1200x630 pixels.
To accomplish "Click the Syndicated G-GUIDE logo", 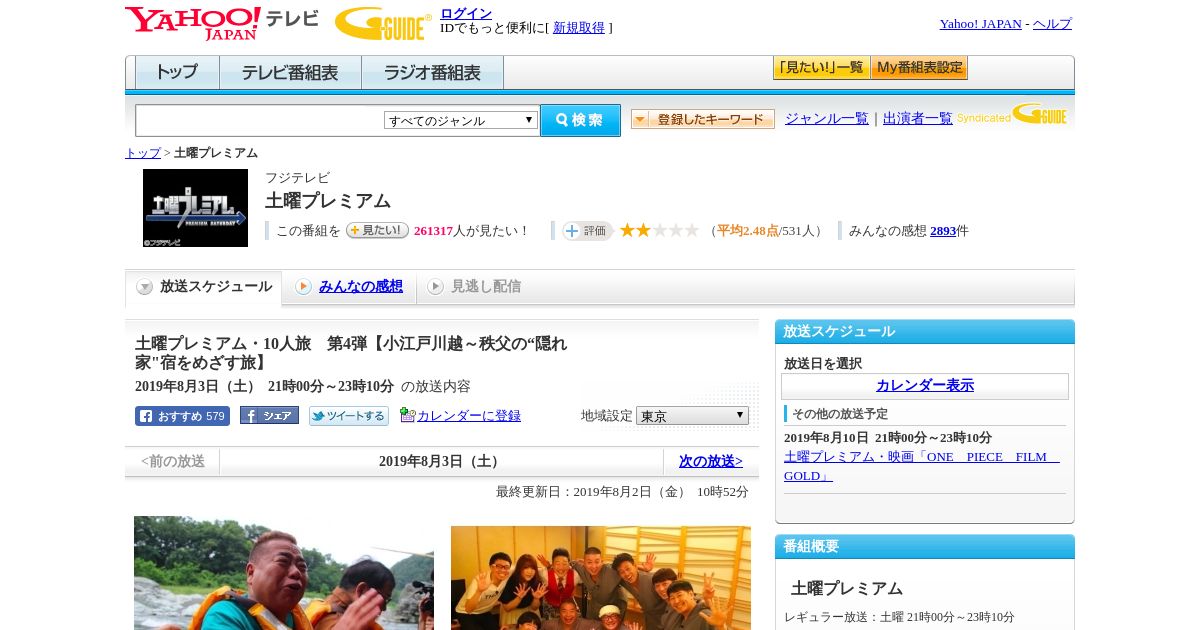I will 1012,115.
